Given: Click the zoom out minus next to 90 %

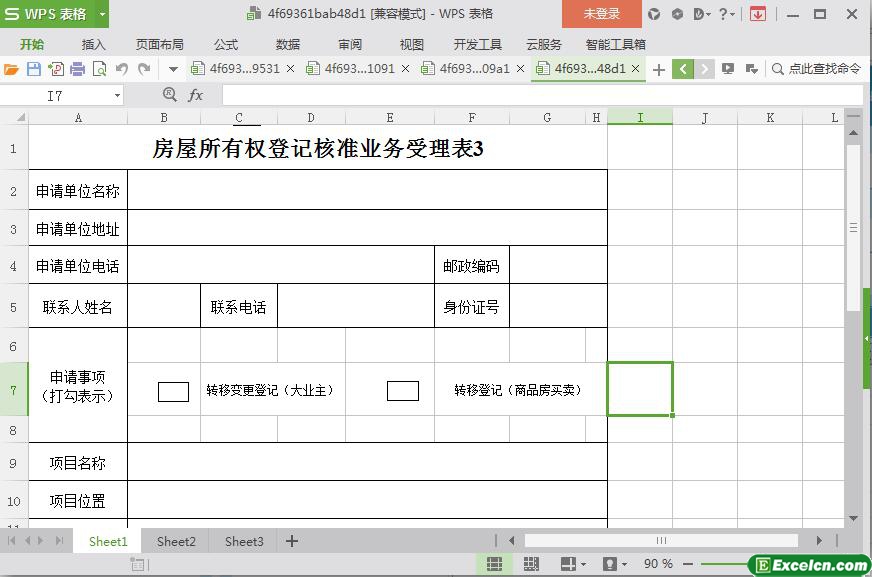Looking at the screenshot, I should 688,564.
